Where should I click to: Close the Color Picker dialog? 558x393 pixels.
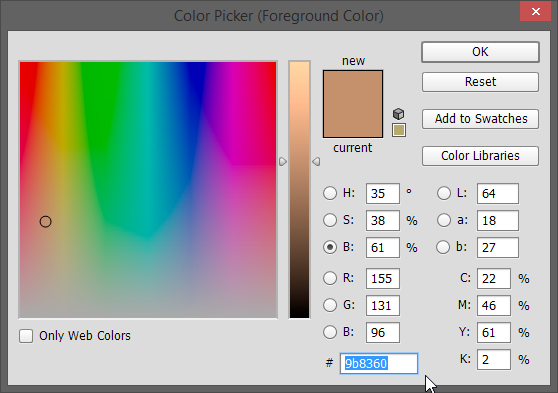coord(536,11)
